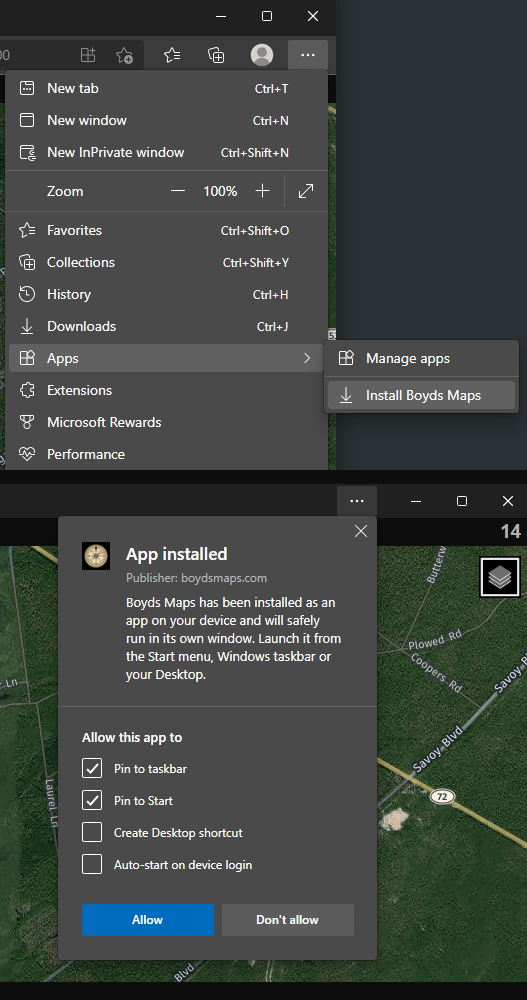This screenshot has width=527, height=1000.
Task: Click the ellipsis button in installed app title bar
Action: [x=357, y=501]
